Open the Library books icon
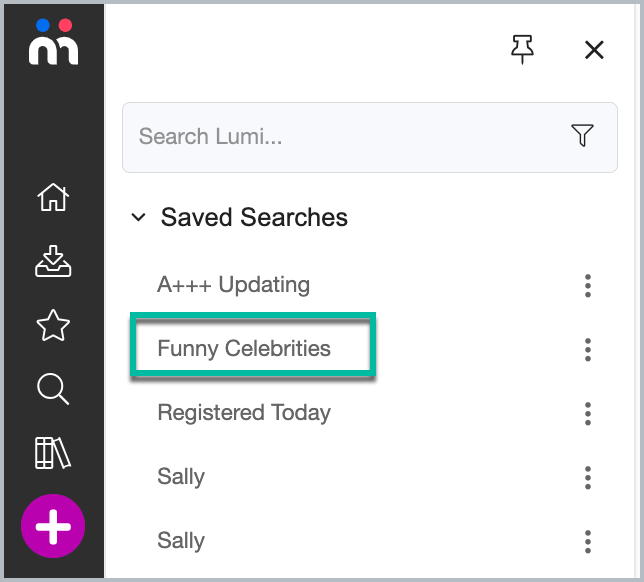This screenshot has width=644, height=582. (53, 453)
